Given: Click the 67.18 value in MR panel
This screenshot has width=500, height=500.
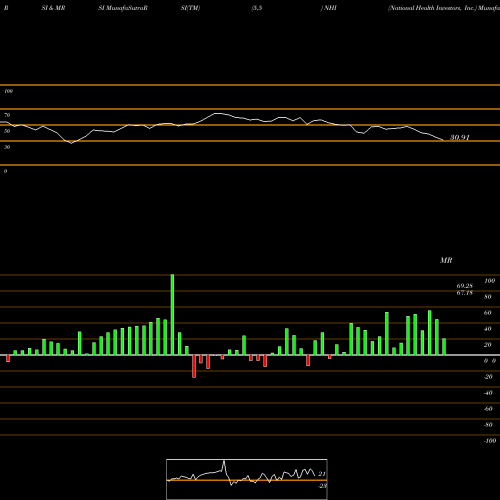Looking at the screenshot, I should tap(465, 293).
